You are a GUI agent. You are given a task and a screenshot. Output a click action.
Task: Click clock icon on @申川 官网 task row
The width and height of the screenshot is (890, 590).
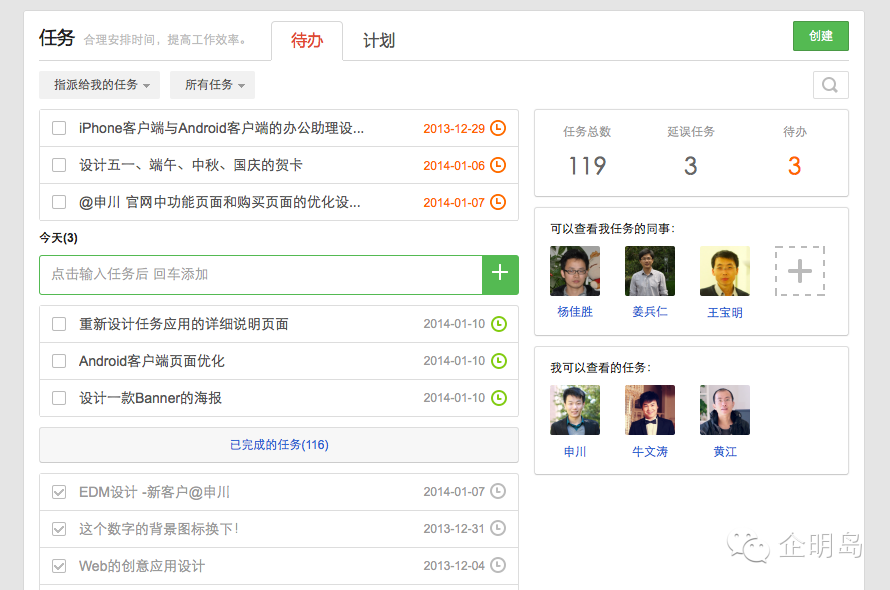coord(498,202)
